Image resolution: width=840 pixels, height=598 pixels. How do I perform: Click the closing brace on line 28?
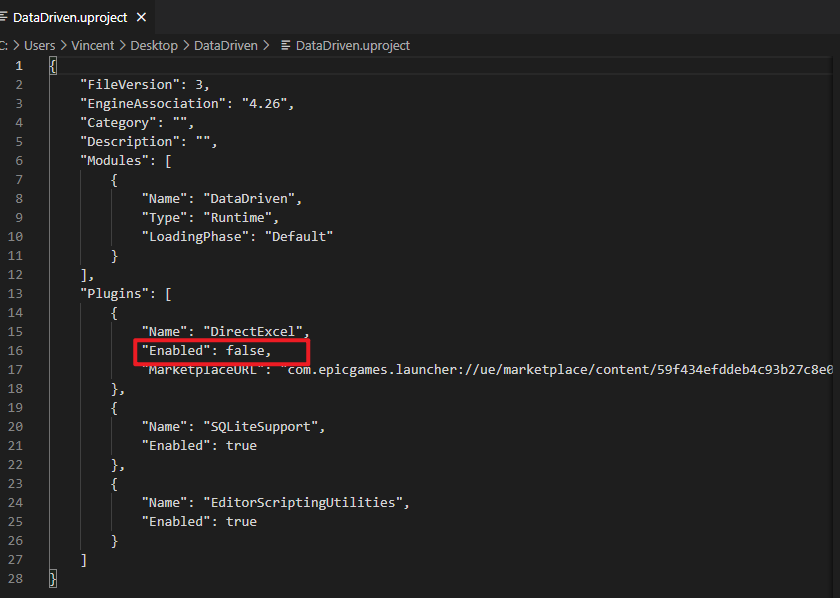coord(52,579)
